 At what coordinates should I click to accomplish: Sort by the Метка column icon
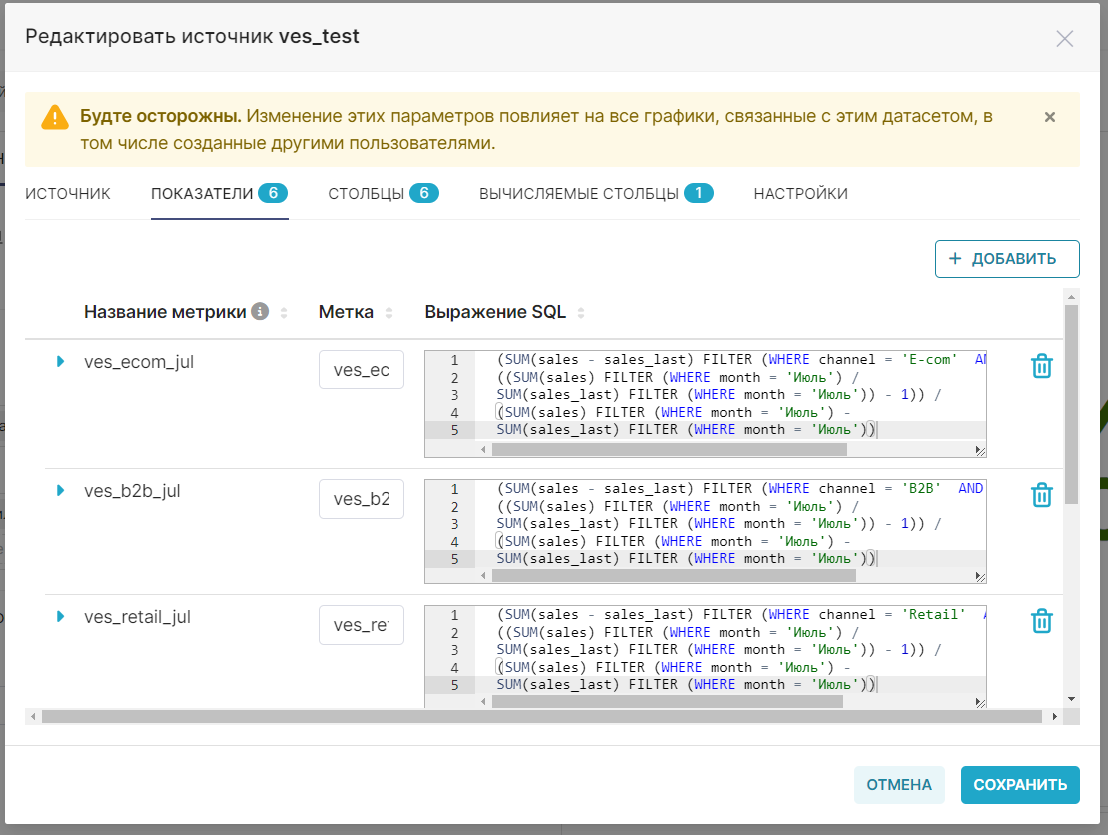pos(390,312)
